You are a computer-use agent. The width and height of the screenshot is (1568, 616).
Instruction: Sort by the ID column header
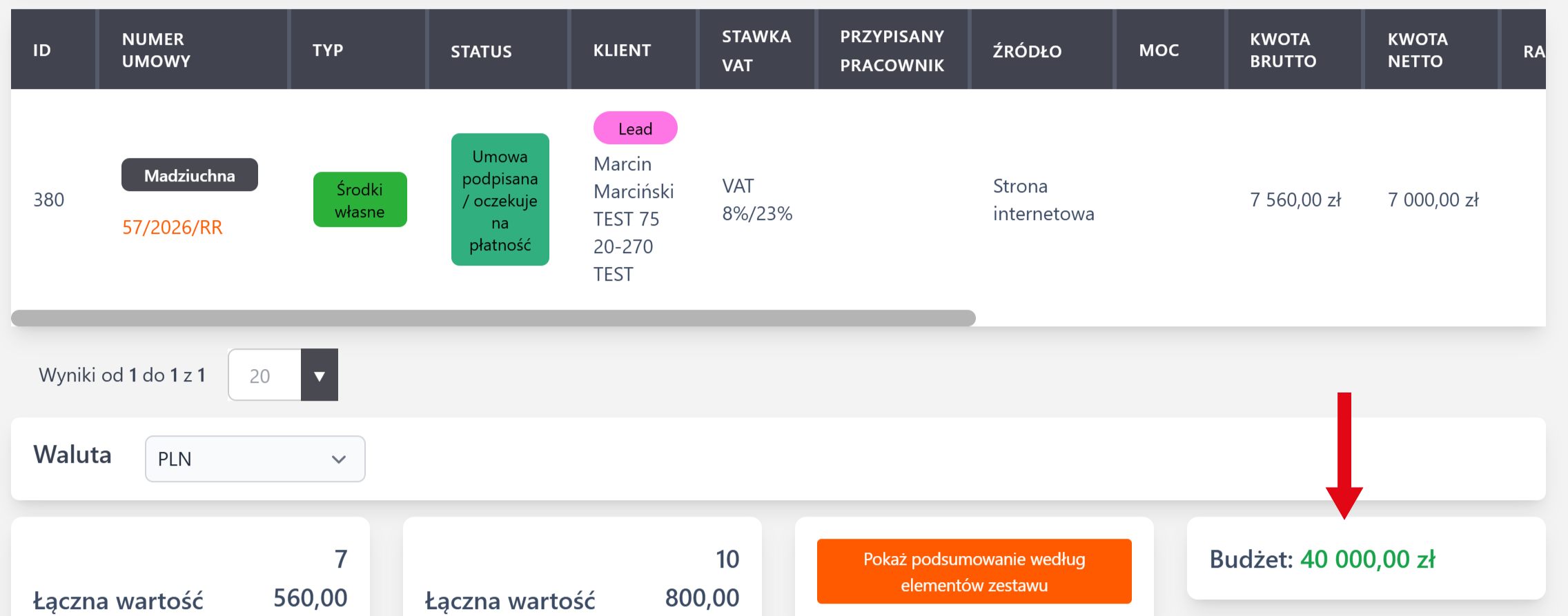coord(42,50)
